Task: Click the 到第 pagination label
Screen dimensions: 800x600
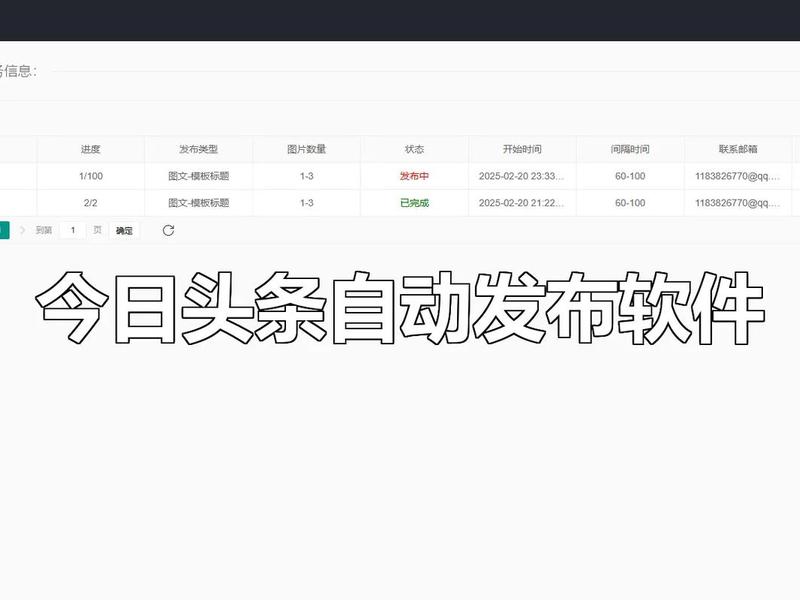Action: coord(44,230)
